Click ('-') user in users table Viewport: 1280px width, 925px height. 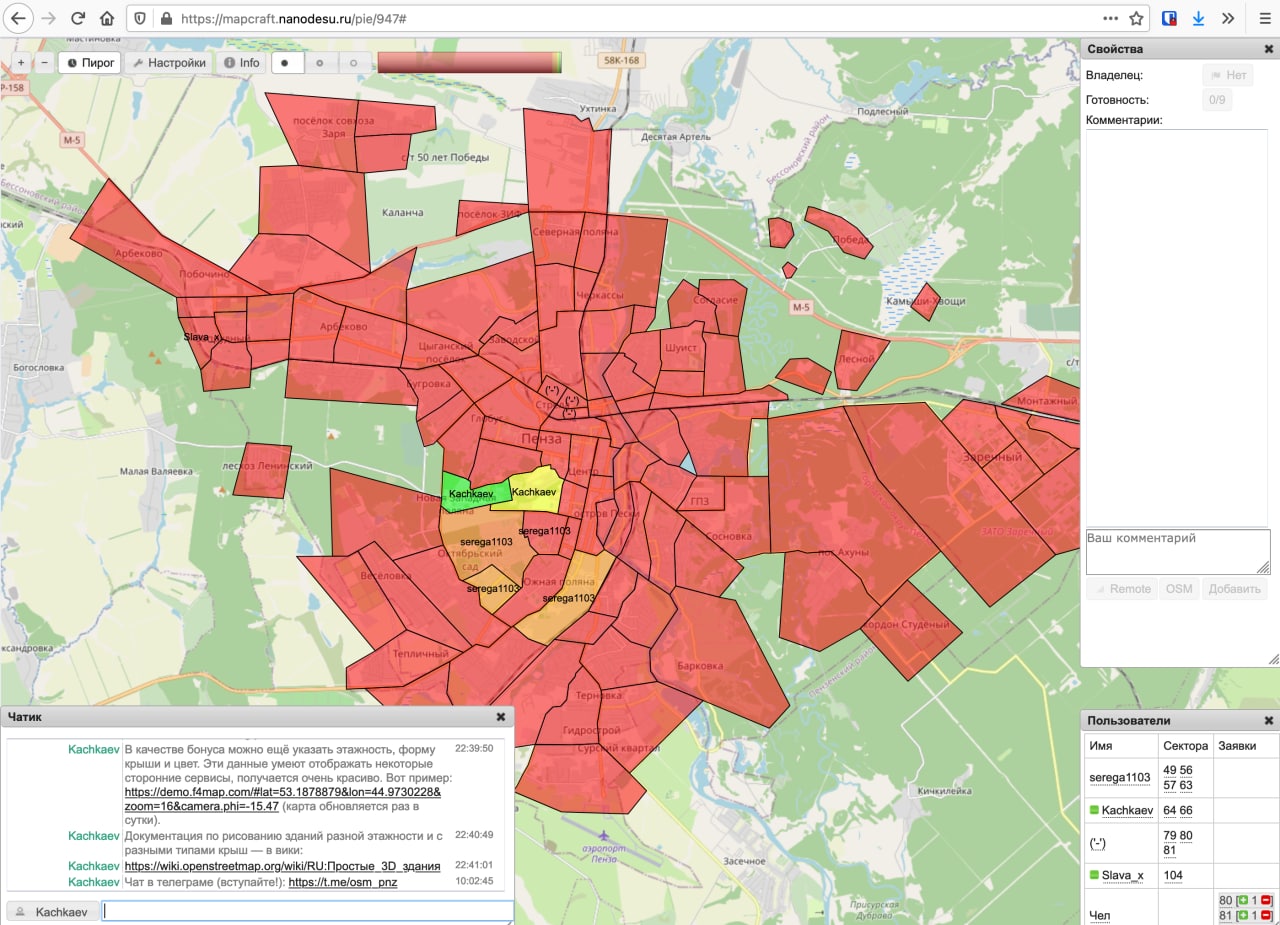coord(1099,843)
